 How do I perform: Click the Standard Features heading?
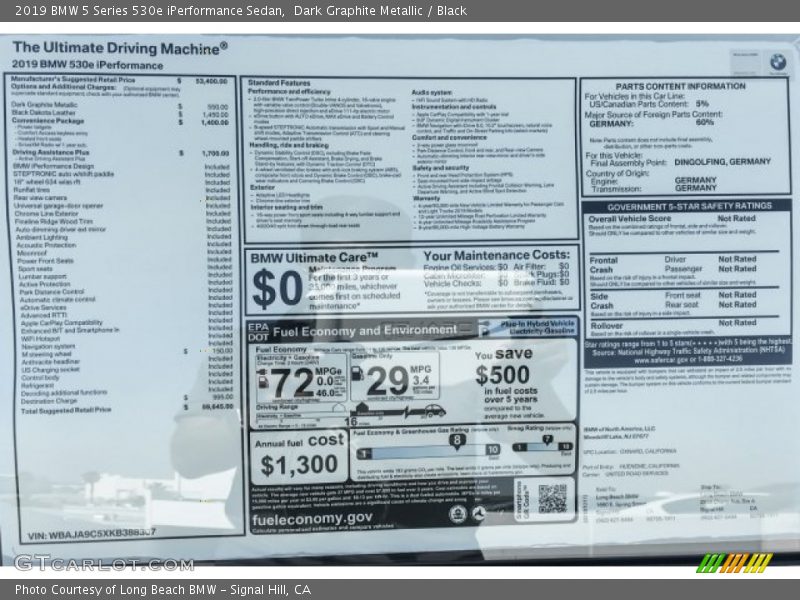point(279,82)
